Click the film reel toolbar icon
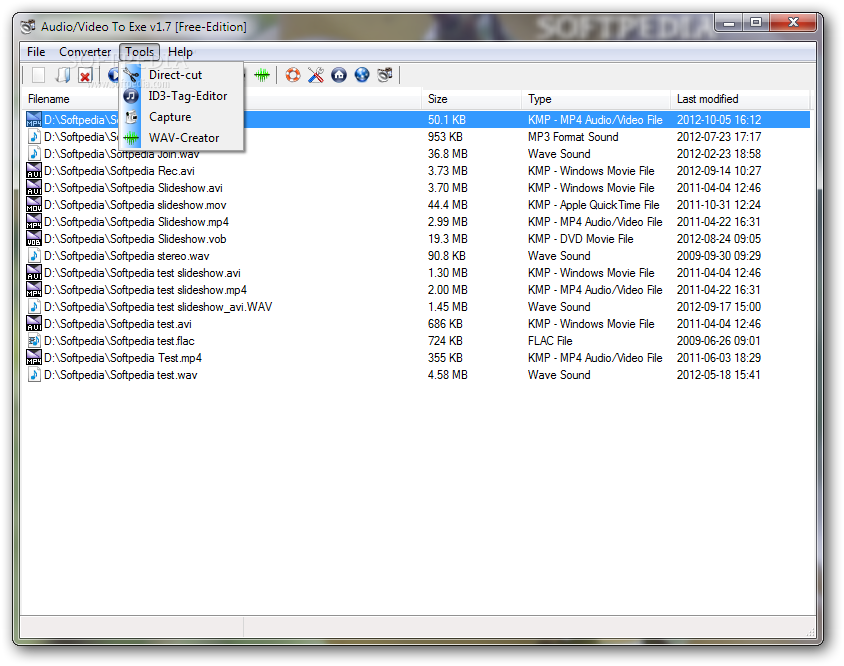 coord(385,75)
